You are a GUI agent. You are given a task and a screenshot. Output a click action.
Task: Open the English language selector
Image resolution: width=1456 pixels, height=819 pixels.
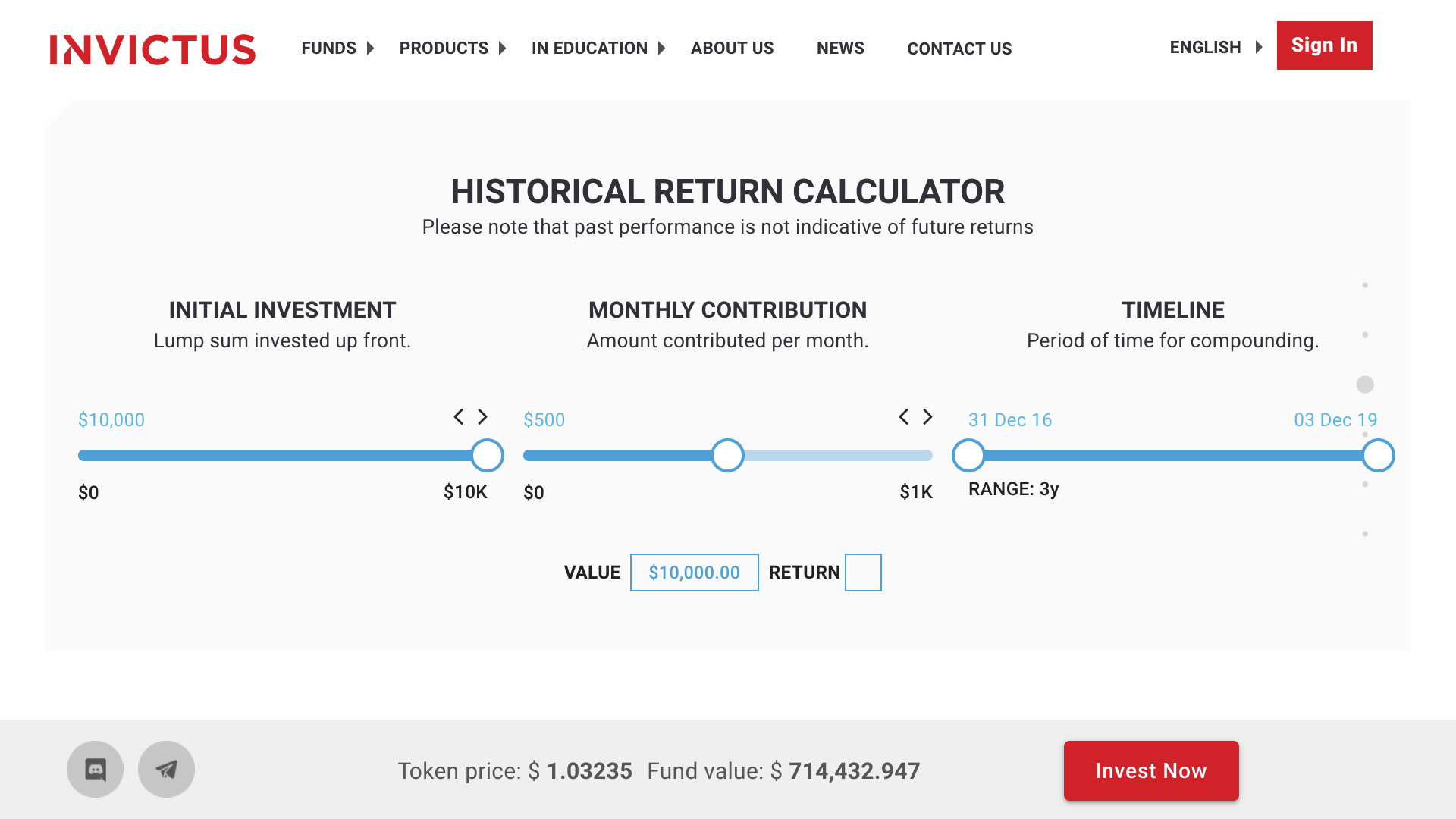(x=1216, y=47)
